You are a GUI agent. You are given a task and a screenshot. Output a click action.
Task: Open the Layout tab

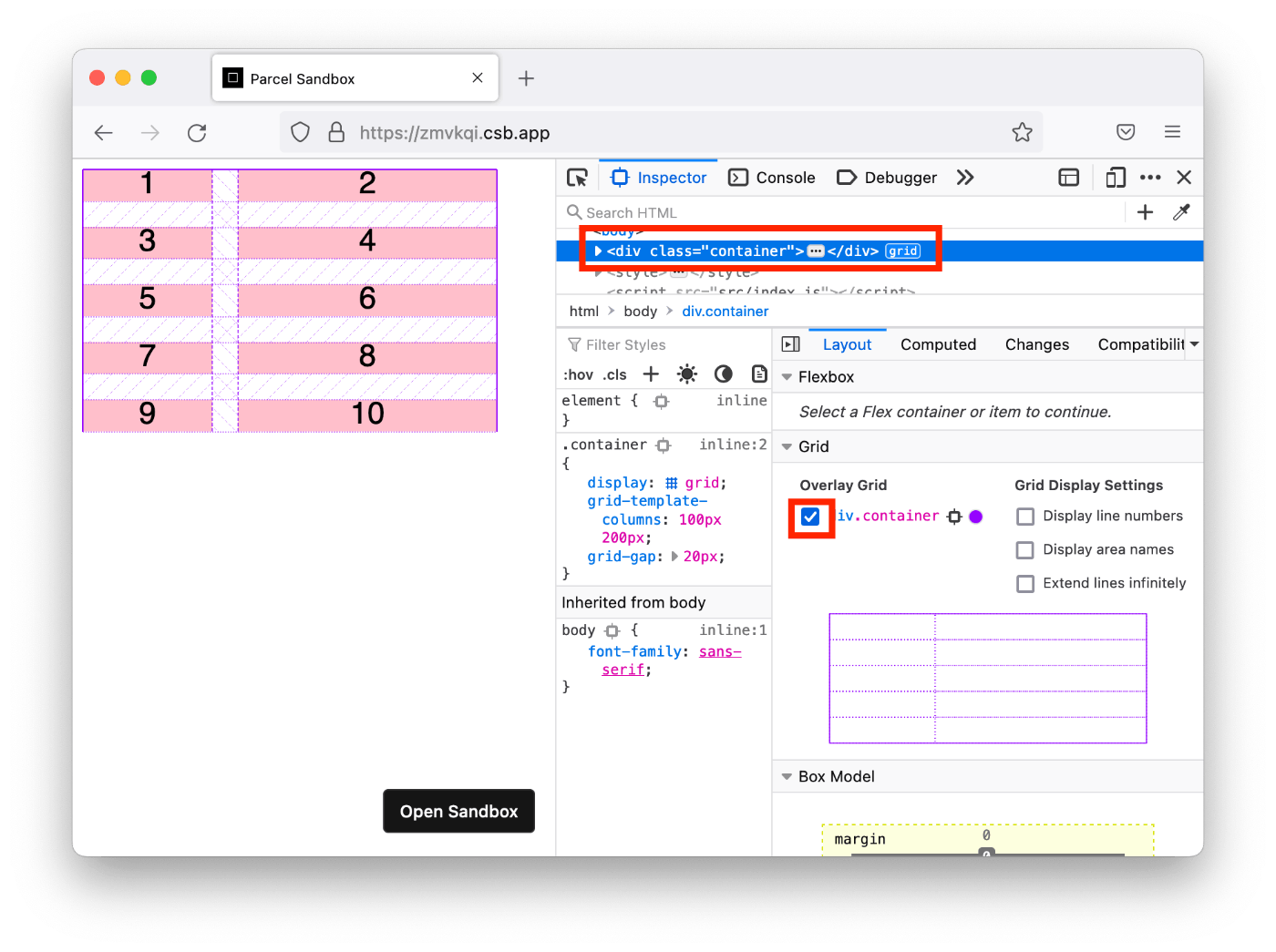847,344
